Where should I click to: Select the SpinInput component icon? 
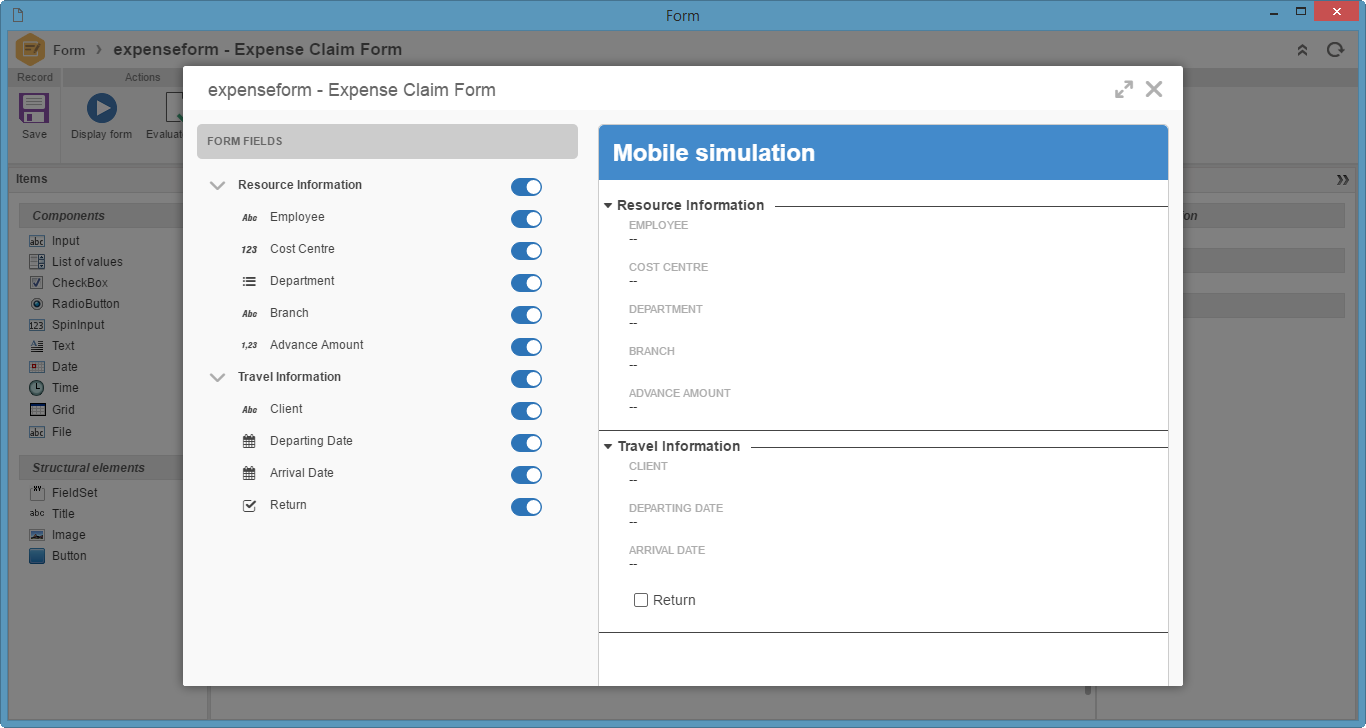point(37,325)
